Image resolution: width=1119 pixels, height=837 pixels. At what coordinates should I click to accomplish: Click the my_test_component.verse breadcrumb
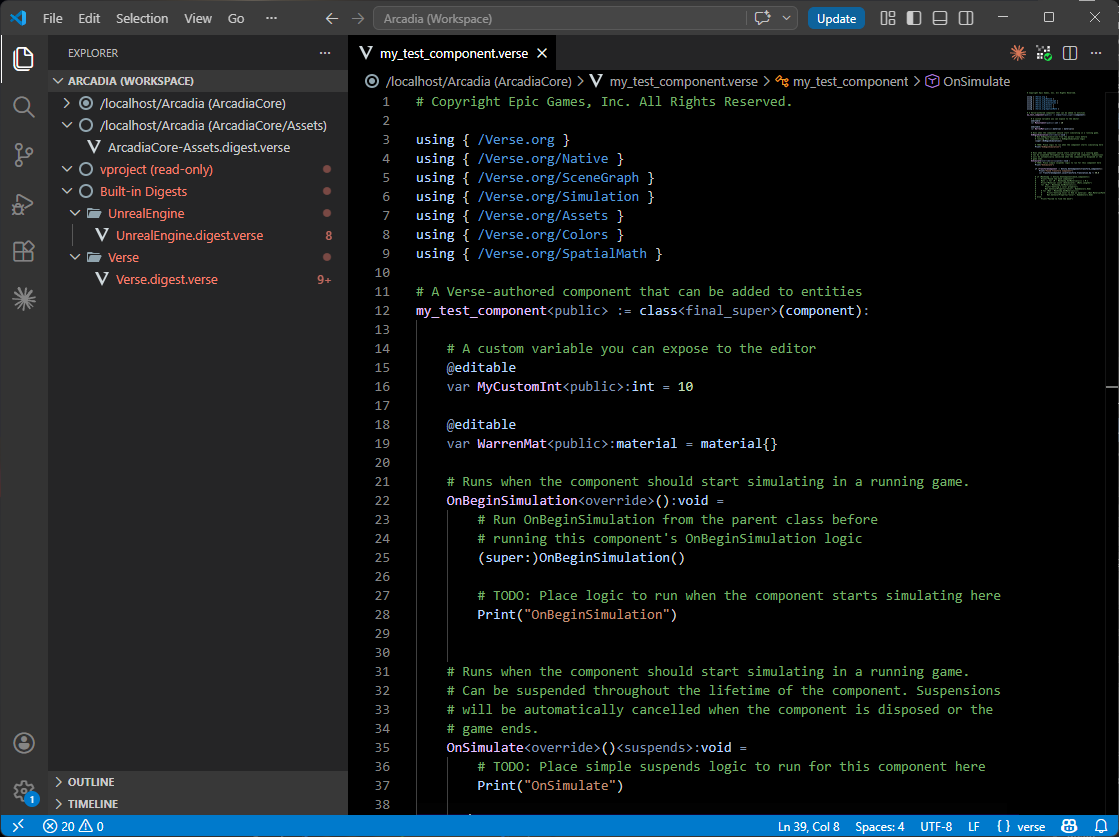(x=674, y=81)
